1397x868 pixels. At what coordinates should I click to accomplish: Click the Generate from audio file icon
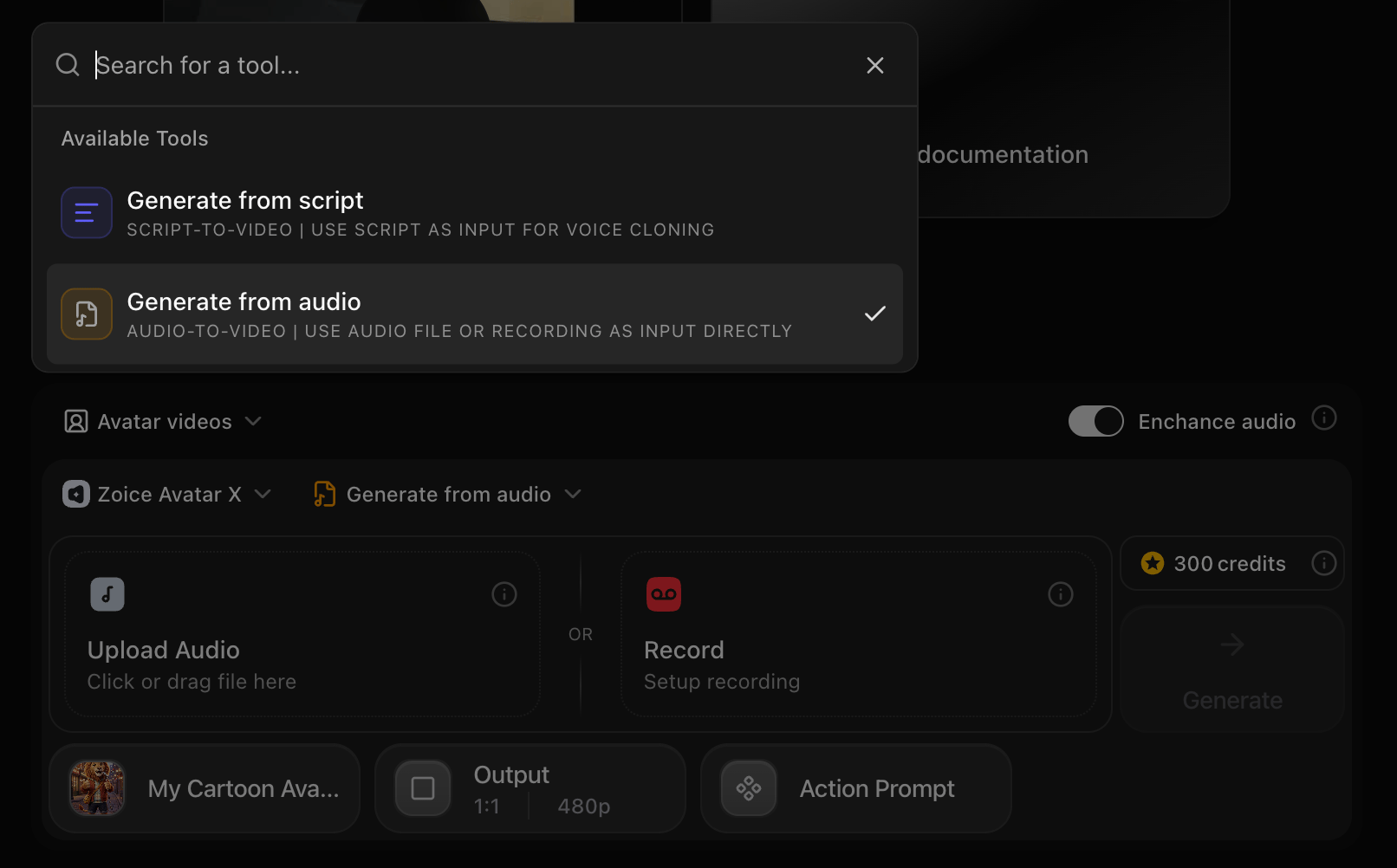(x=87, y=314)
